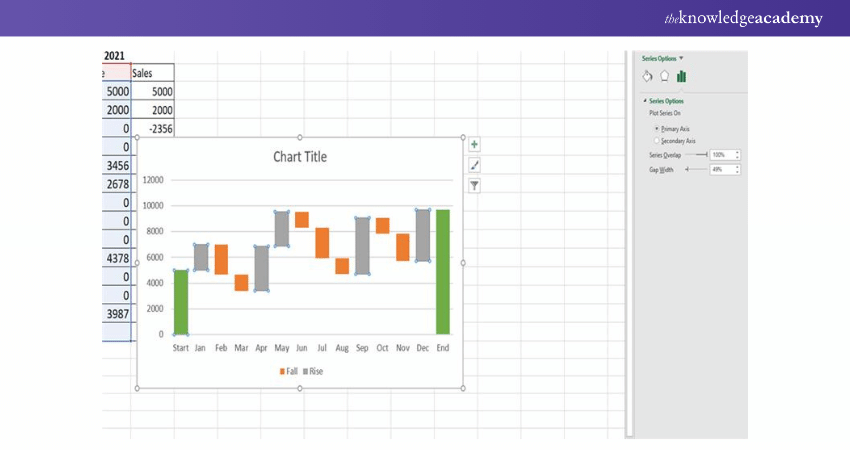This screenshot has height=450, width=850.
Task: Click the gray Rise legend marker
Action: pos(306,371)
